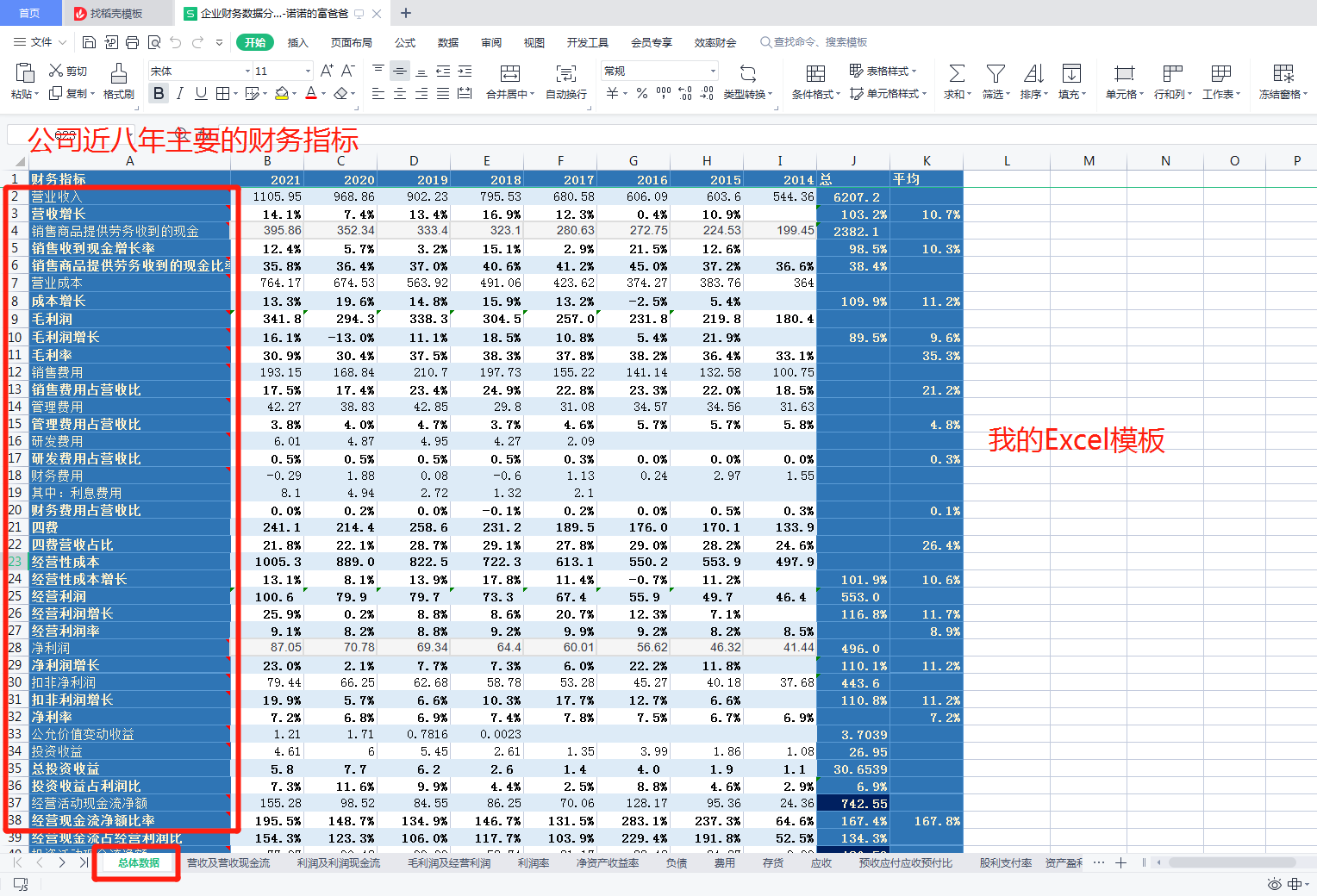This screenshot has height=896, width=1317.
Task: Click the Fill (填充) icon
Action: 1070,82
